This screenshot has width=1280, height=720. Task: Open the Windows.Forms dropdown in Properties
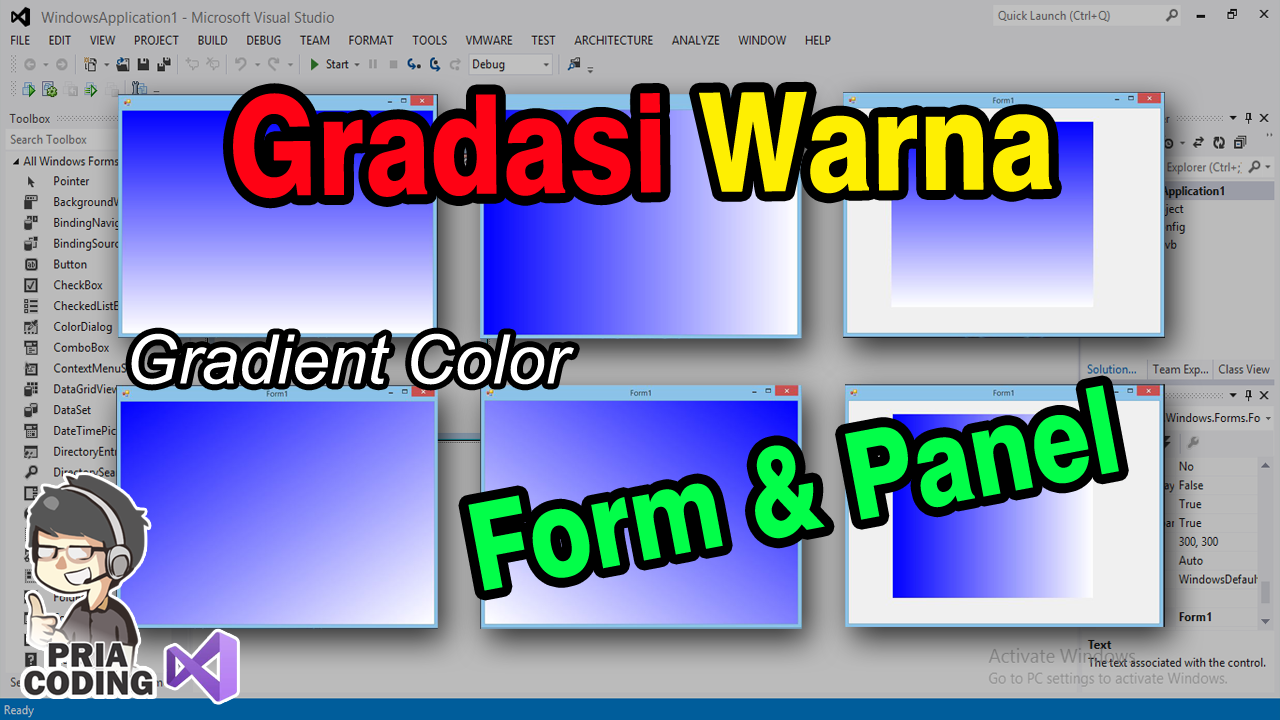[x=1242, y=417]
